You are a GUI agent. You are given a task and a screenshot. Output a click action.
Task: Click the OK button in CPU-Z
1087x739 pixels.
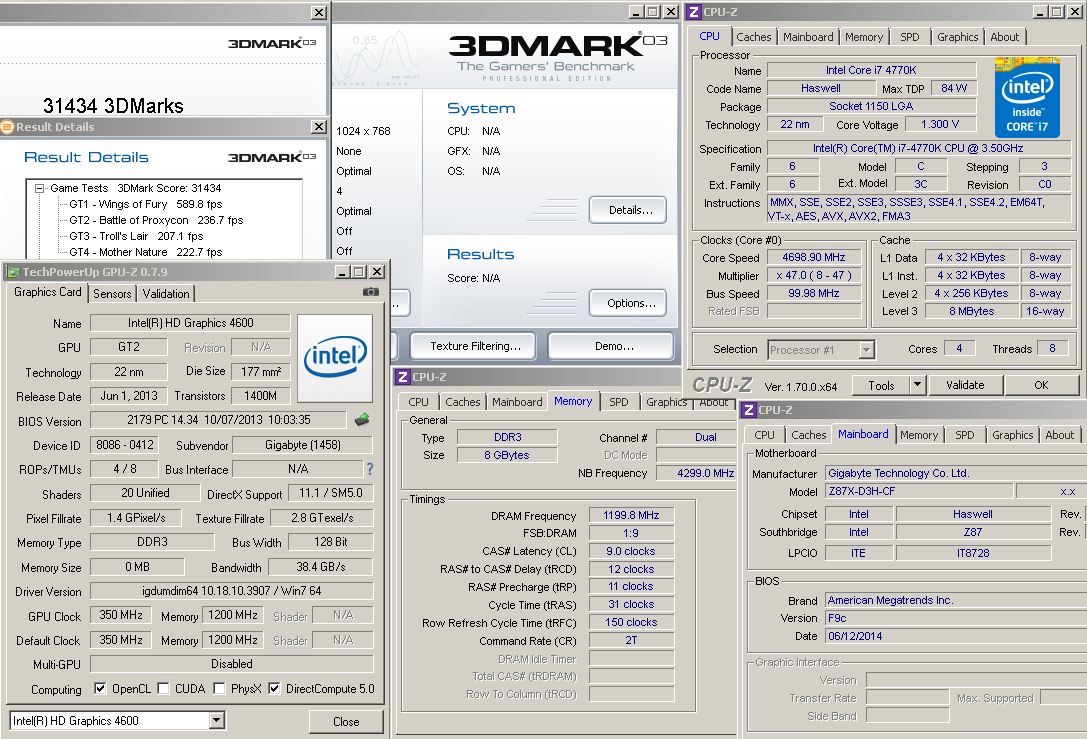(x=1041, y=385)
